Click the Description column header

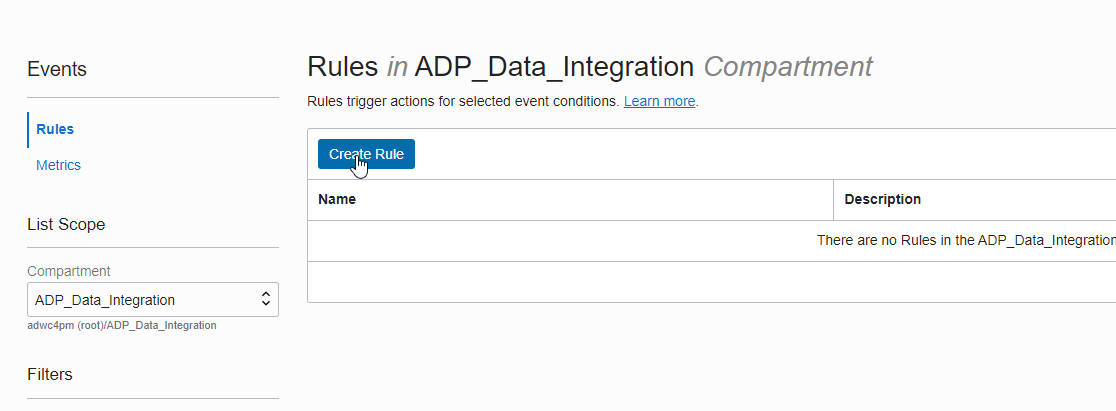click(x=882, y=199)
